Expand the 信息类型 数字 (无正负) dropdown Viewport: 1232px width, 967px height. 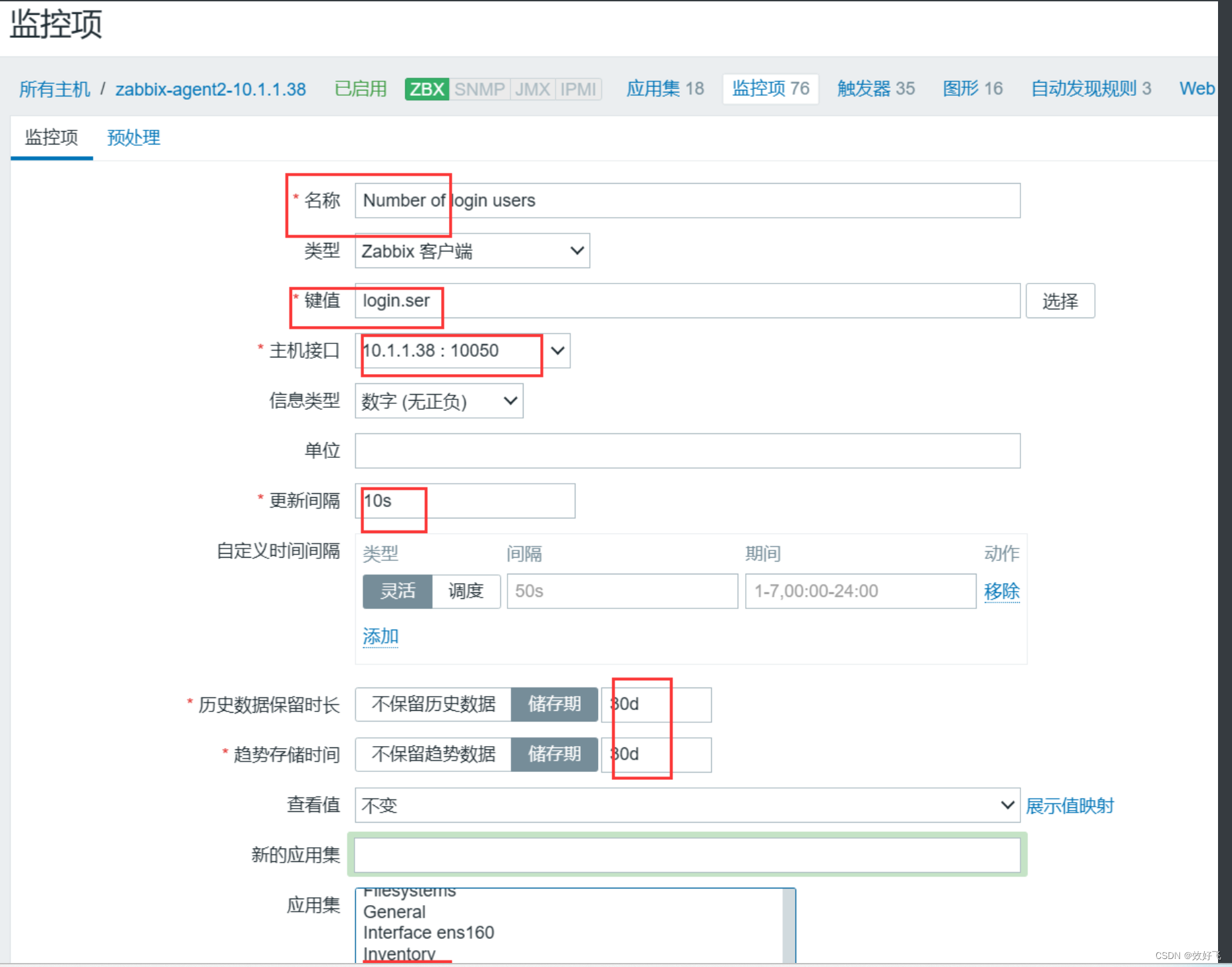439,401
